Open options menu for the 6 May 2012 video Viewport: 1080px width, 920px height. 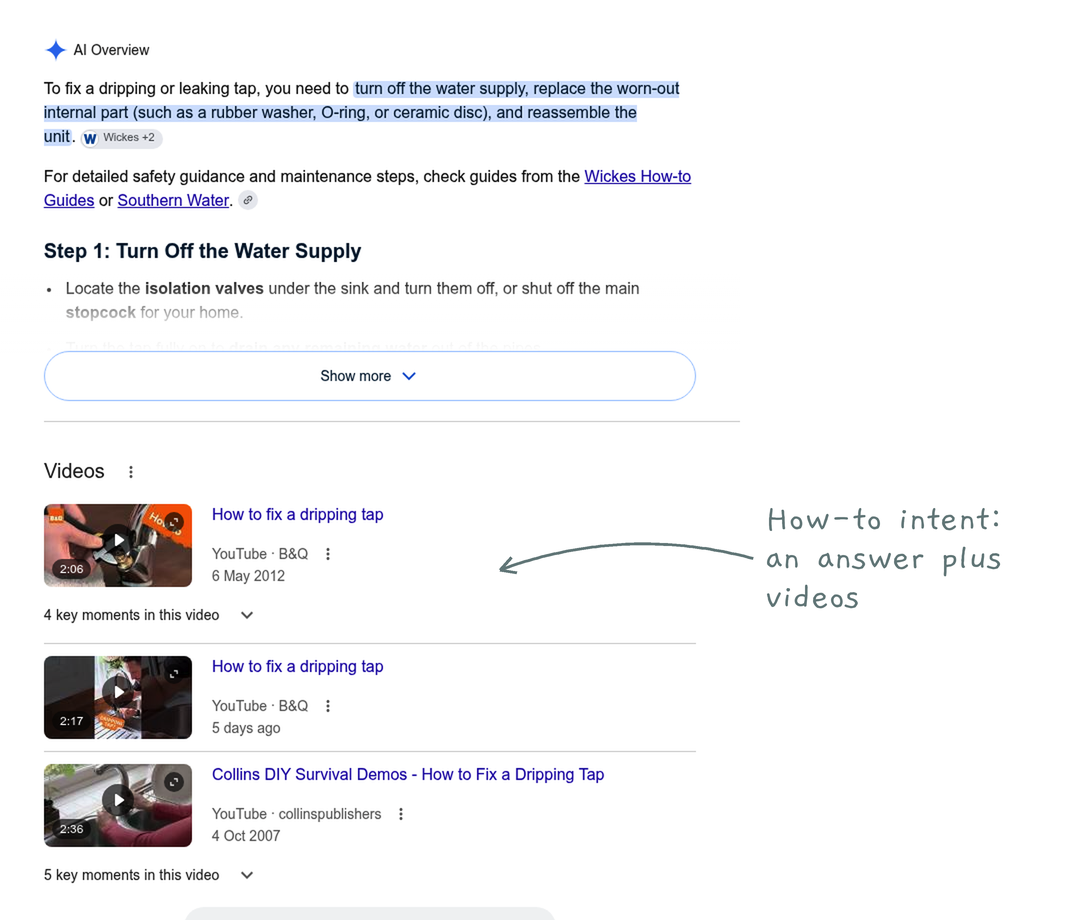tap(328, 554)
